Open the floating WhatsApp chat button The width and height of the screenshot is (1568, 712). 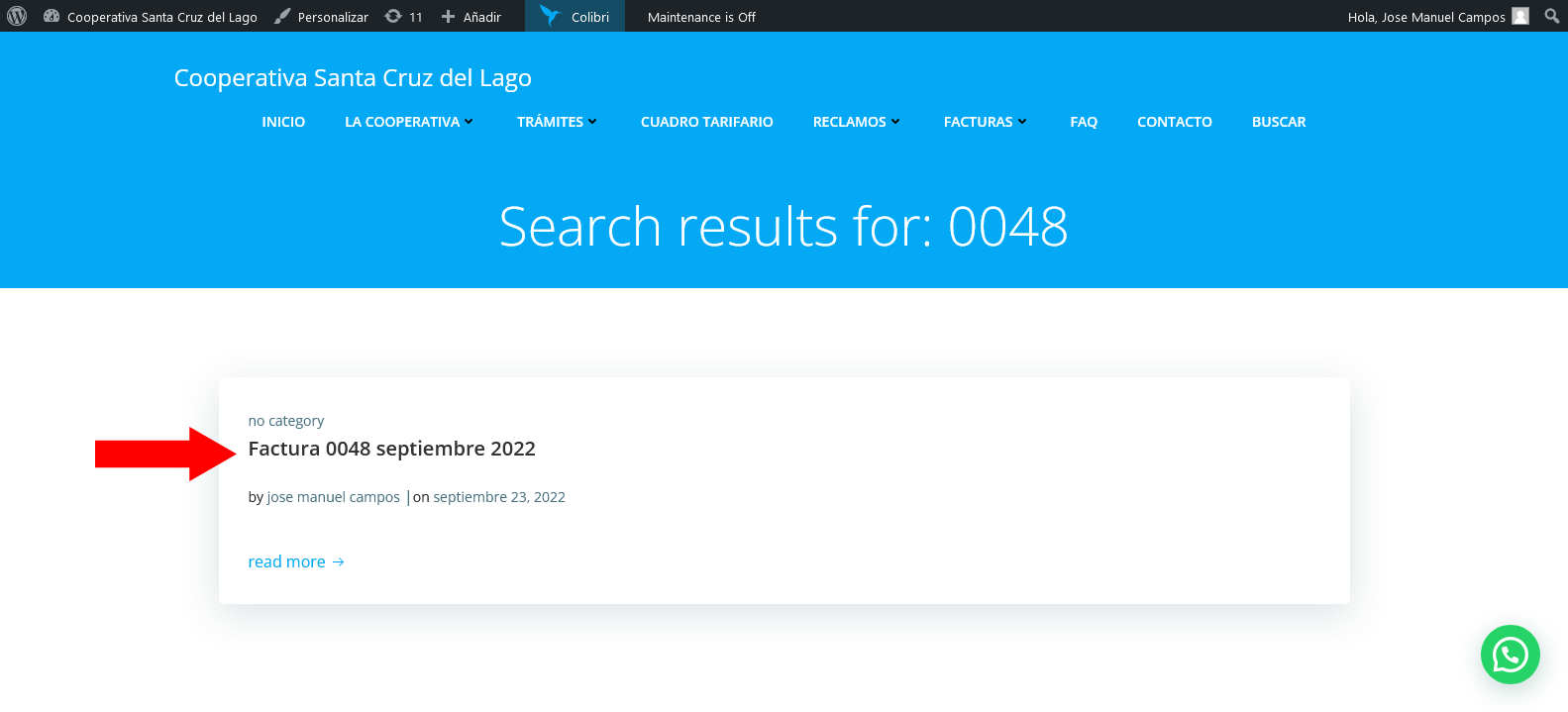[1510, 655]
